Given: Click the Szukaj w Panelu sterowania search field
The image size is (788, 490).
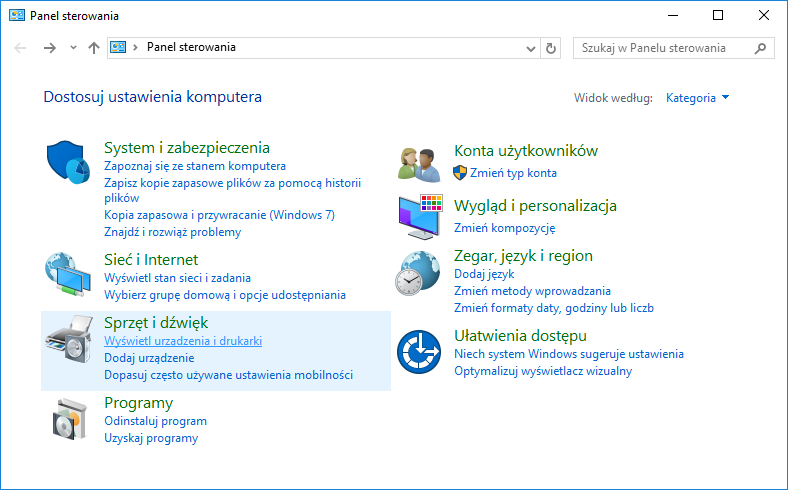Looking at the screenshot, I should (x=664, y=47).
